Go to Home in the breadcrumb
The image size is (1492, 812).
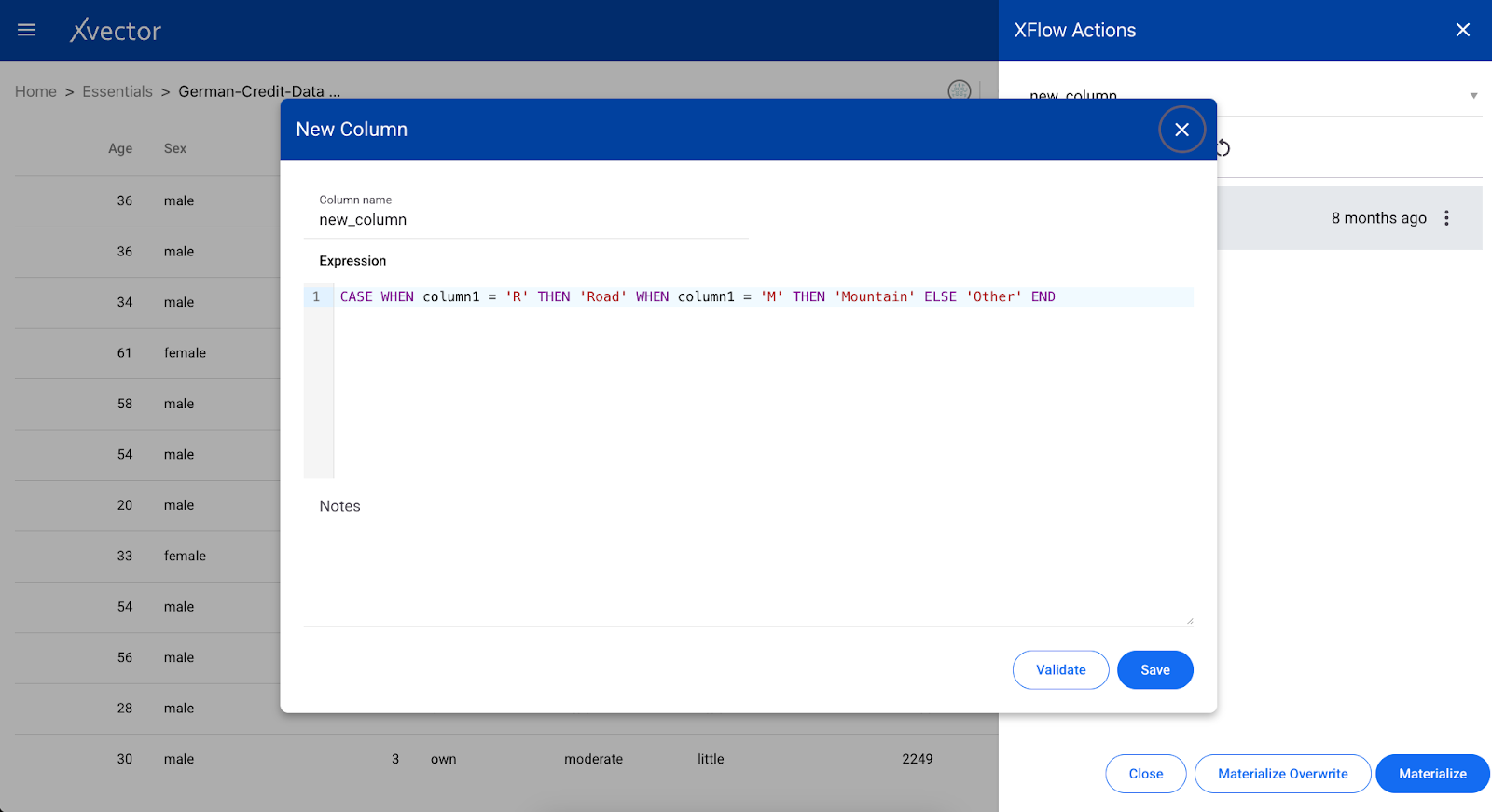[x=35, y=91]
